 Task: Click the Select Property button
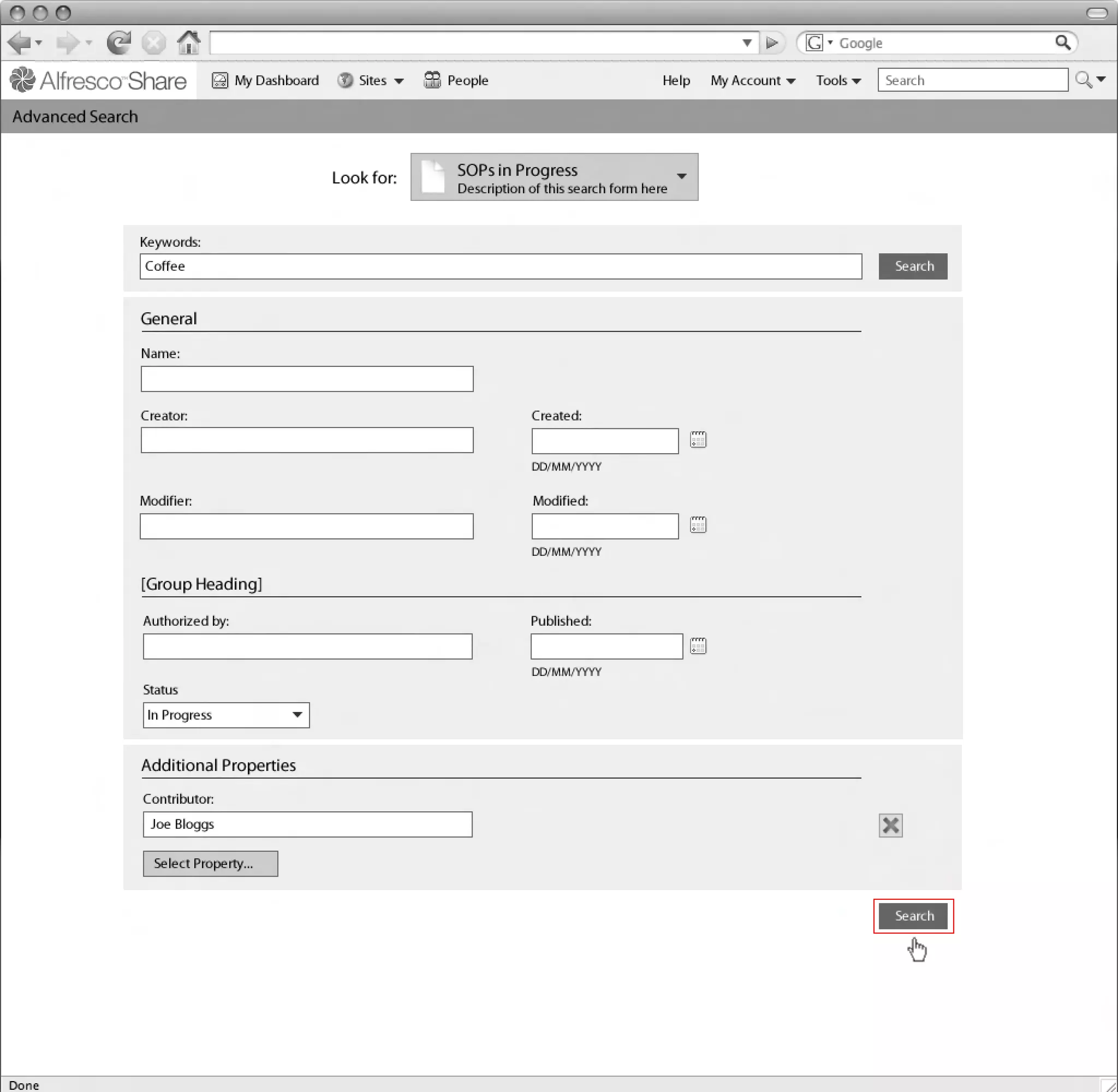pos(210,863)
